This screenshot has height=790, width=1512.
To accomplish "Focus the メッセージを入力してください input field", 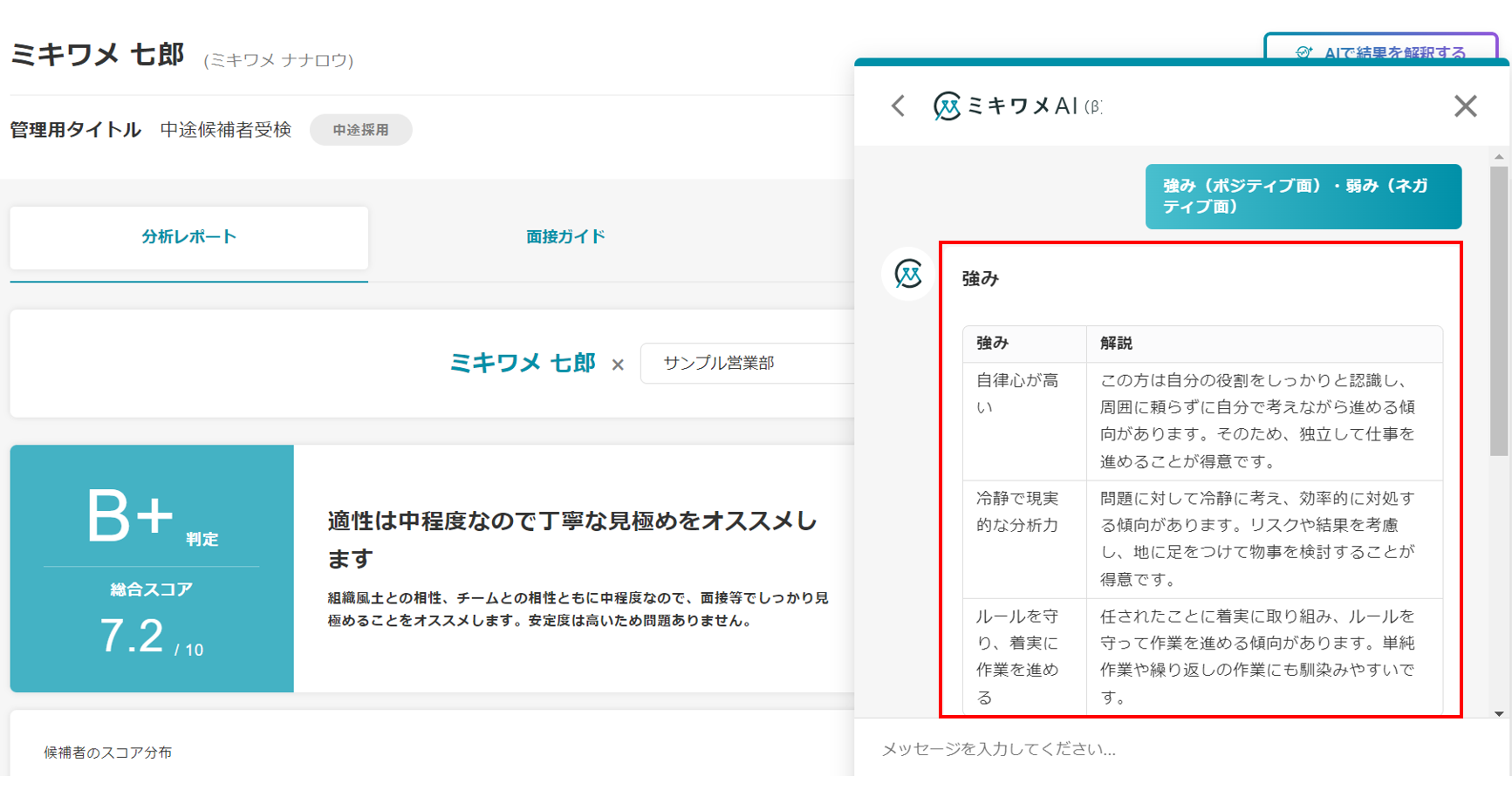I will pyautogui.click(x=1169, y=749).
